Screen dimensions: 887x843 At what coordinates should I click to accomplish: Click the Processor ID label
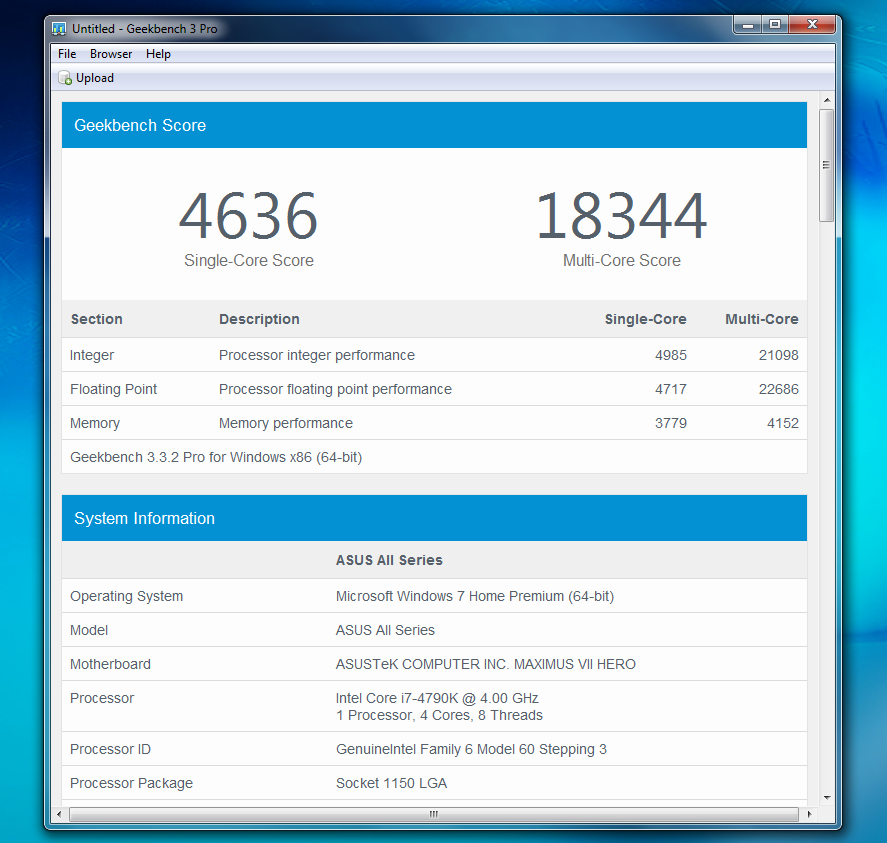110,749
